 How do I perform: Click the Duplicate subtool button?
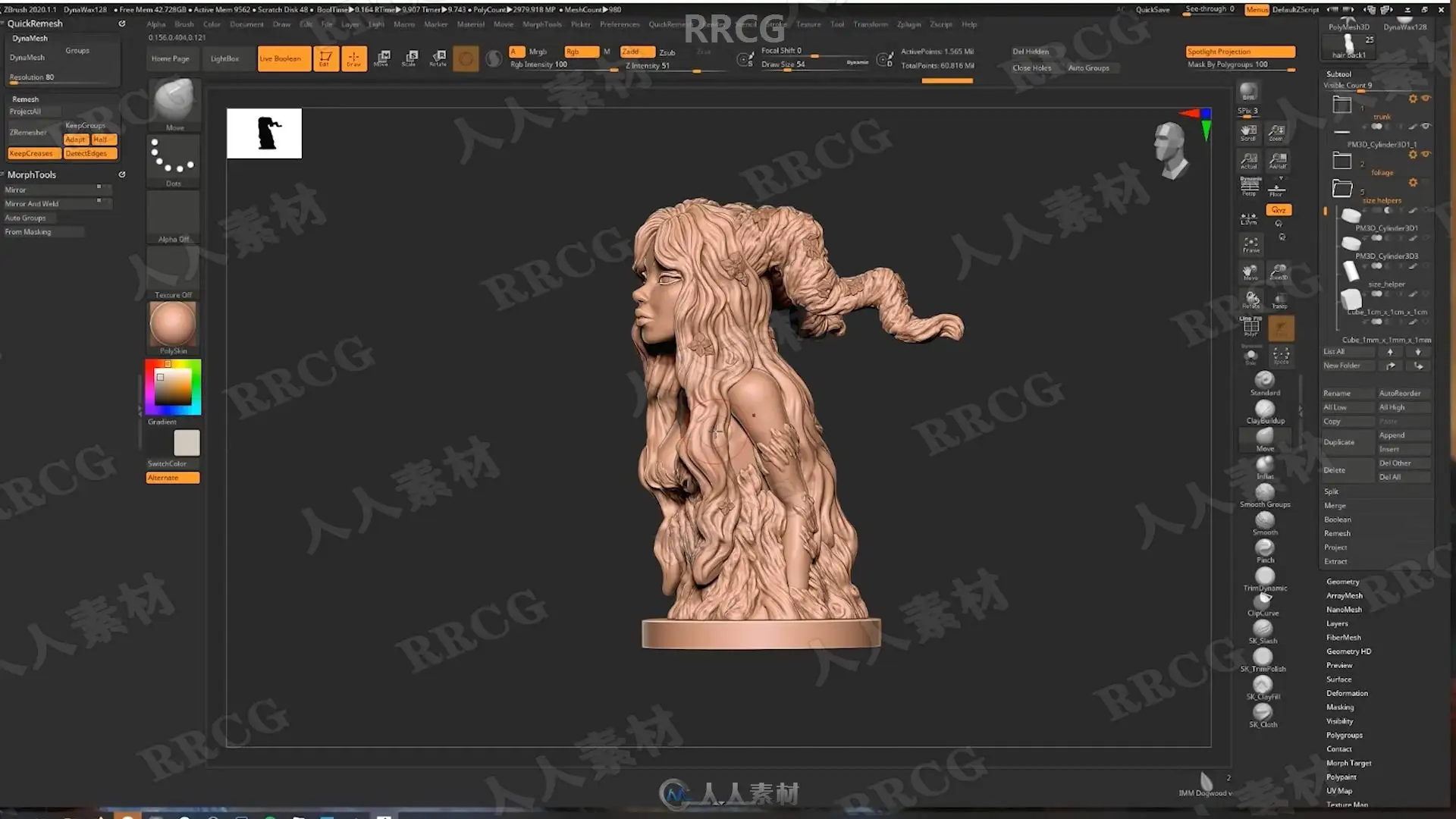(x=1348, y=442)
